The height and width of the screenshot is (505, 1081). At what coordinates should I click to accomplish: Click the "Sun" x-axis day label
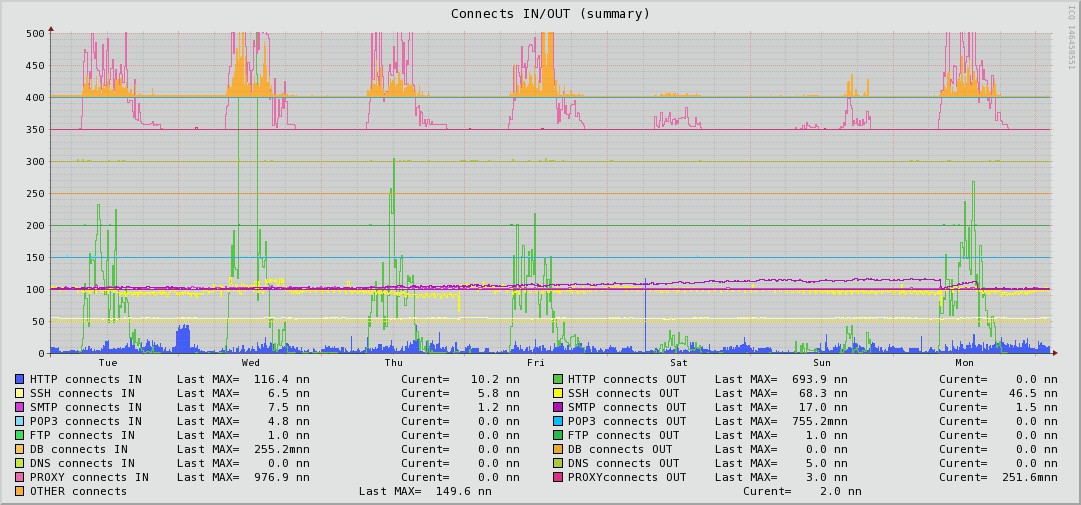pos(822,363)
